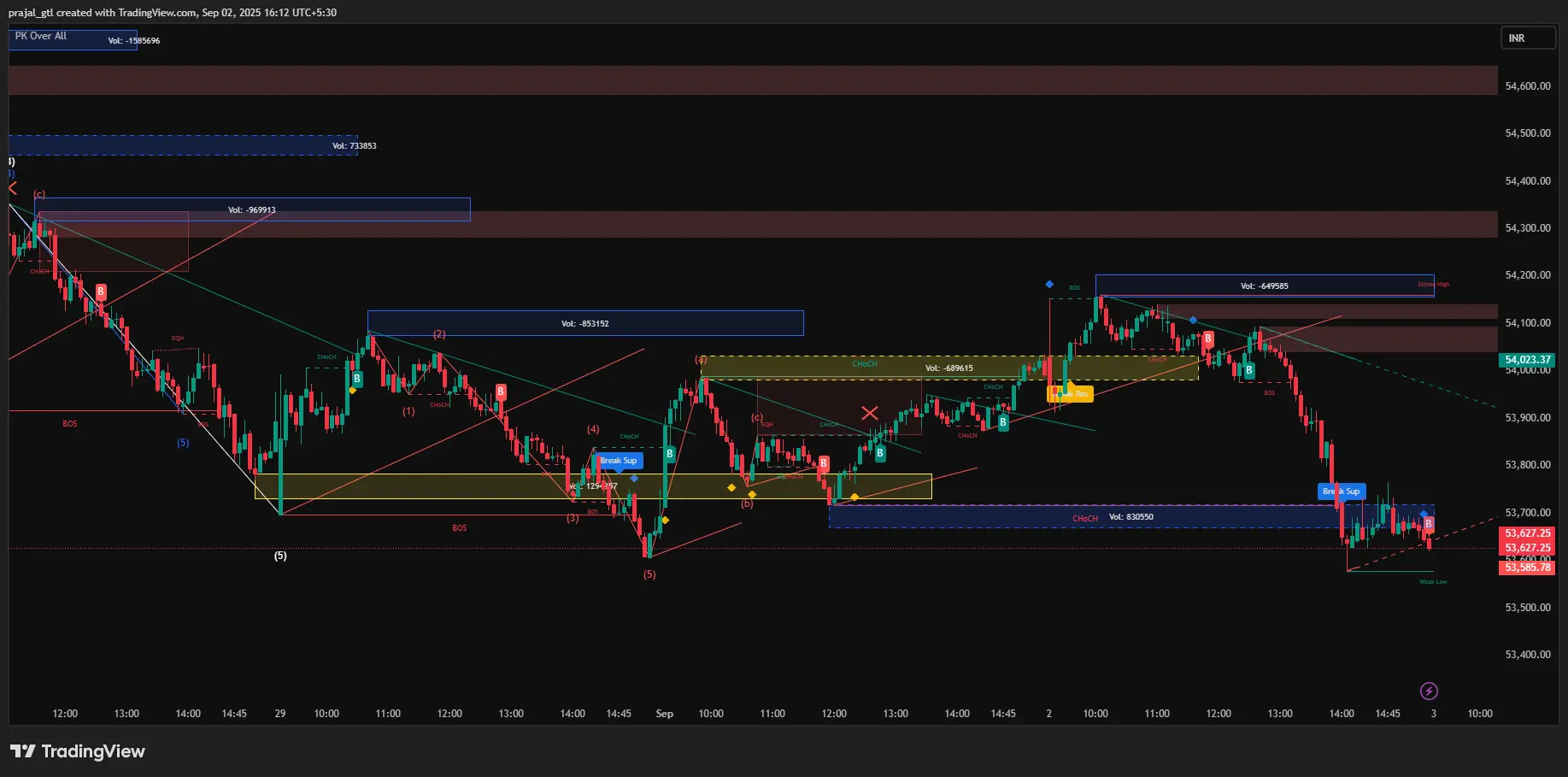Click the purple lightning bolt icon
Screen dimensions: 1568x777
click(1429, 691)
